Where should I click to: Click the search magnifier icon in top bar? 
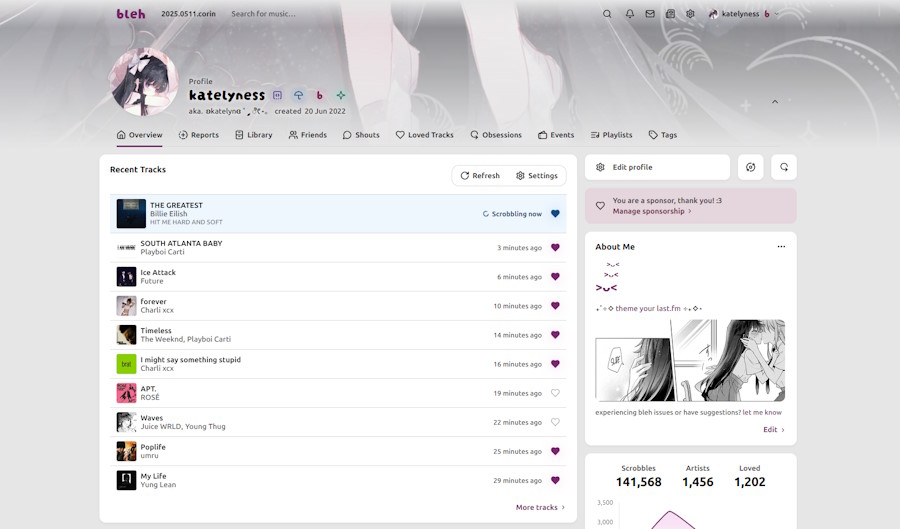click(607, 14)
